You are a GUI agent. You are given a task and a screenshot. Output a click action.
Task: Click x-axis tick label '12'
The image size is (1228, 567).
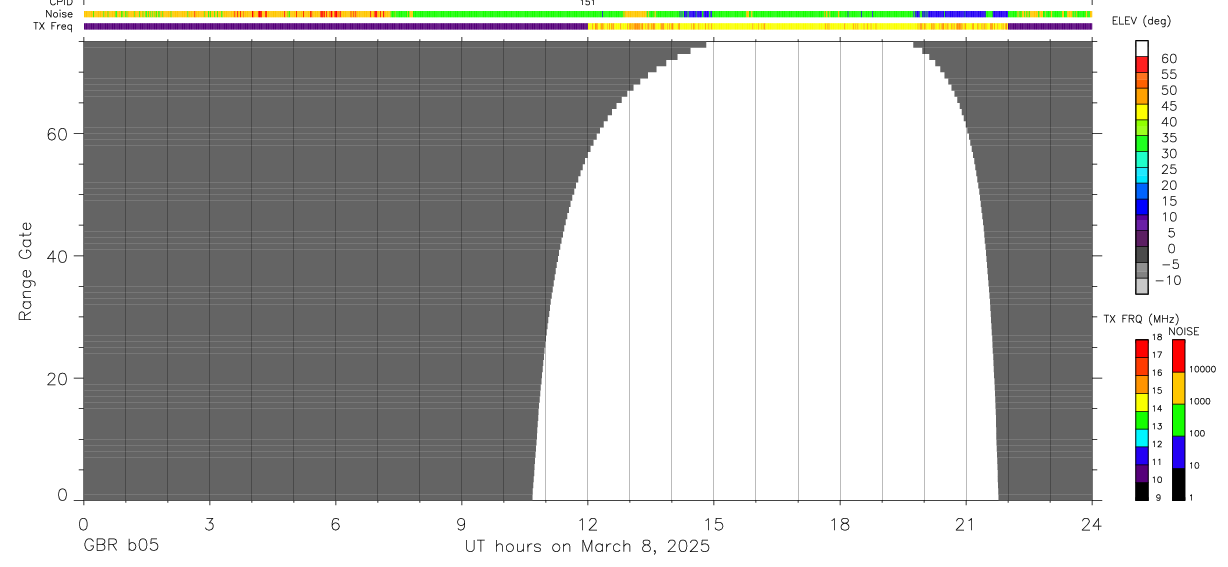click(x=587, y=524)
